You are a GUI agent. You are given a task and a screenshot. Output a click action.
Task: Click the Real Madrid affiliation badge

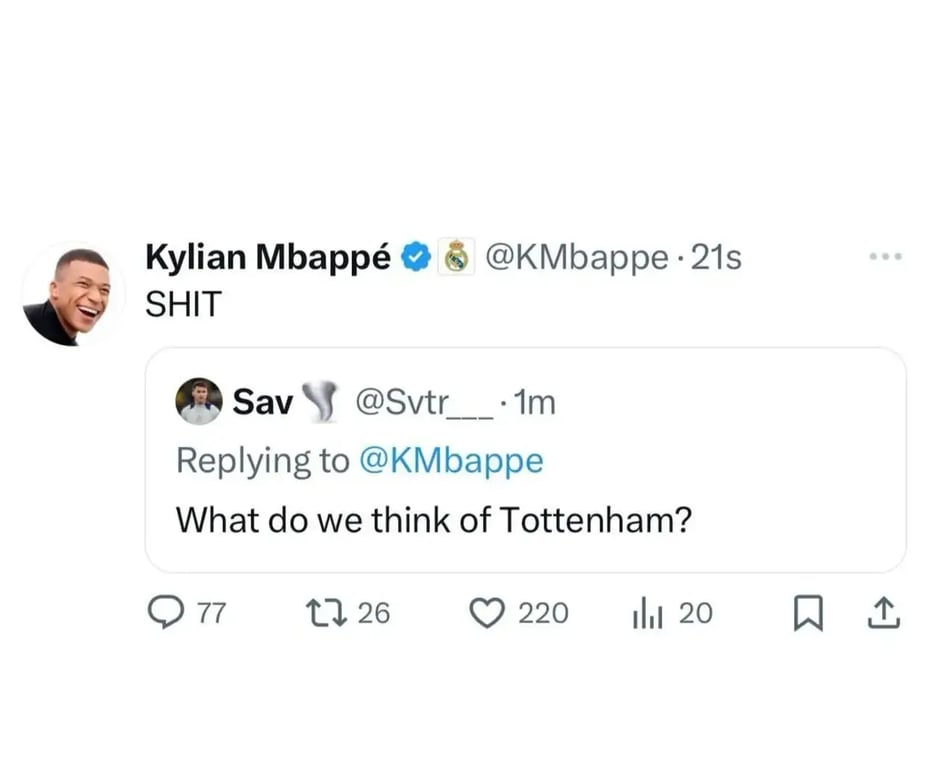point(457,258)
